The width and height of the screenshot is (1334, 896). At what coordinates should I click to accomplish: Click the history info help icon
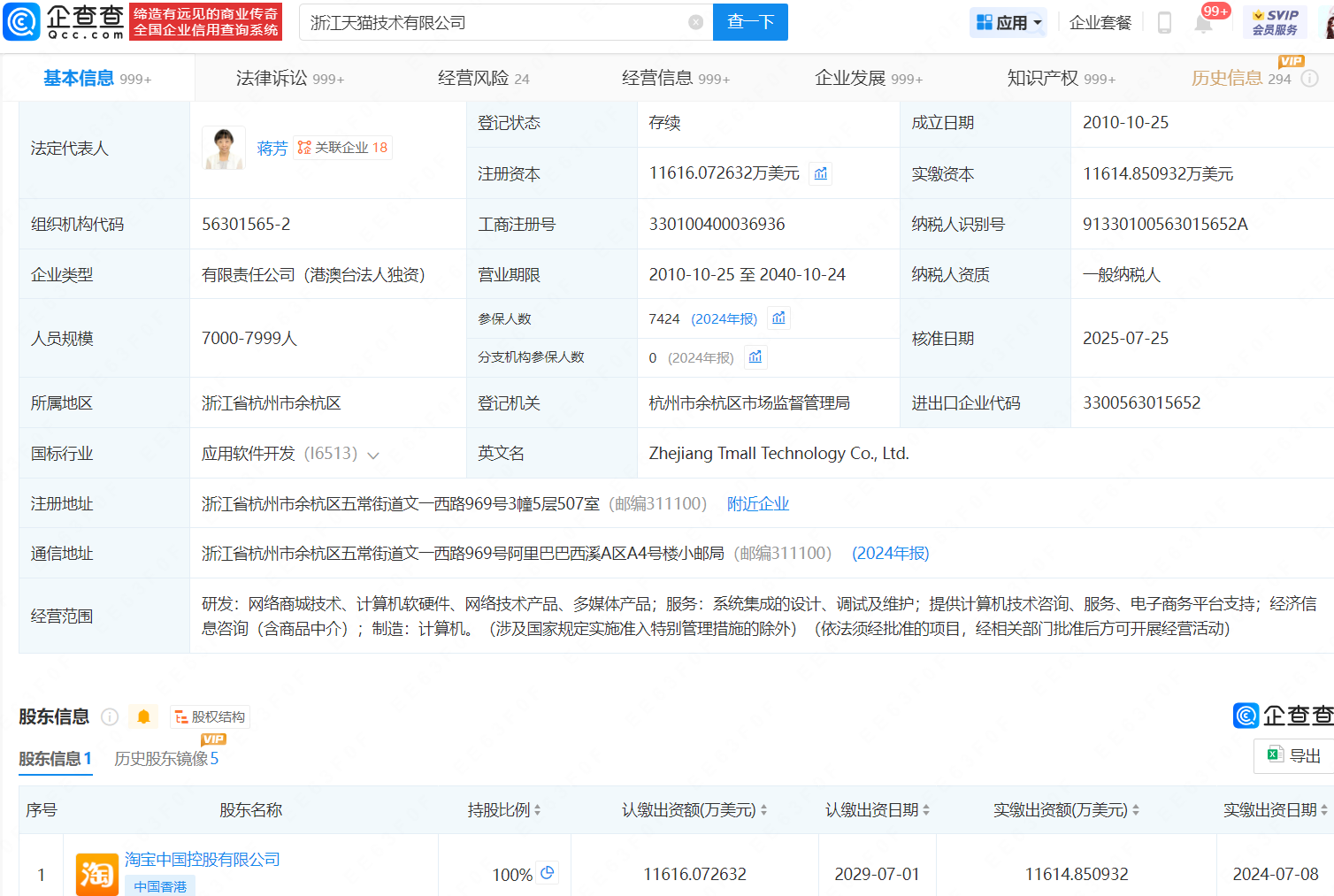click(1310, 79)
